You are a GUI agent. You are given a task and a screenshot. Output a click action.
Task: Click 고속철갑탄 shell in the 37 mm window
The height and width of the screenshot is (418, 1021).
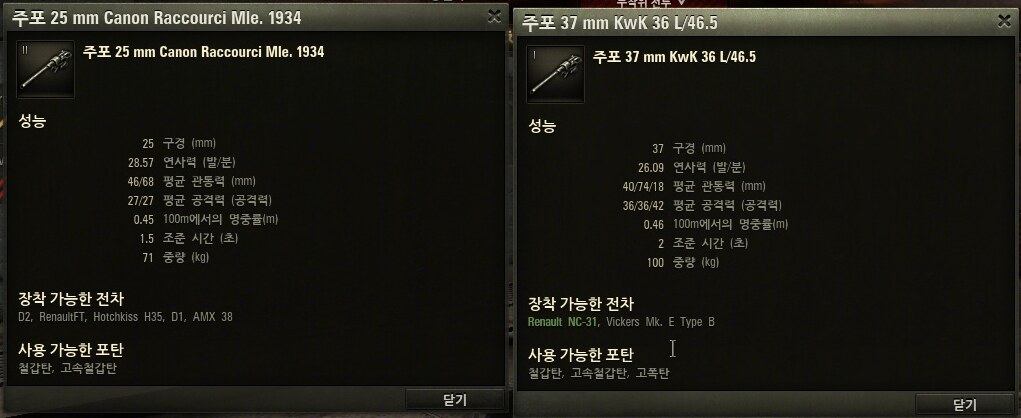pos(599,373)
